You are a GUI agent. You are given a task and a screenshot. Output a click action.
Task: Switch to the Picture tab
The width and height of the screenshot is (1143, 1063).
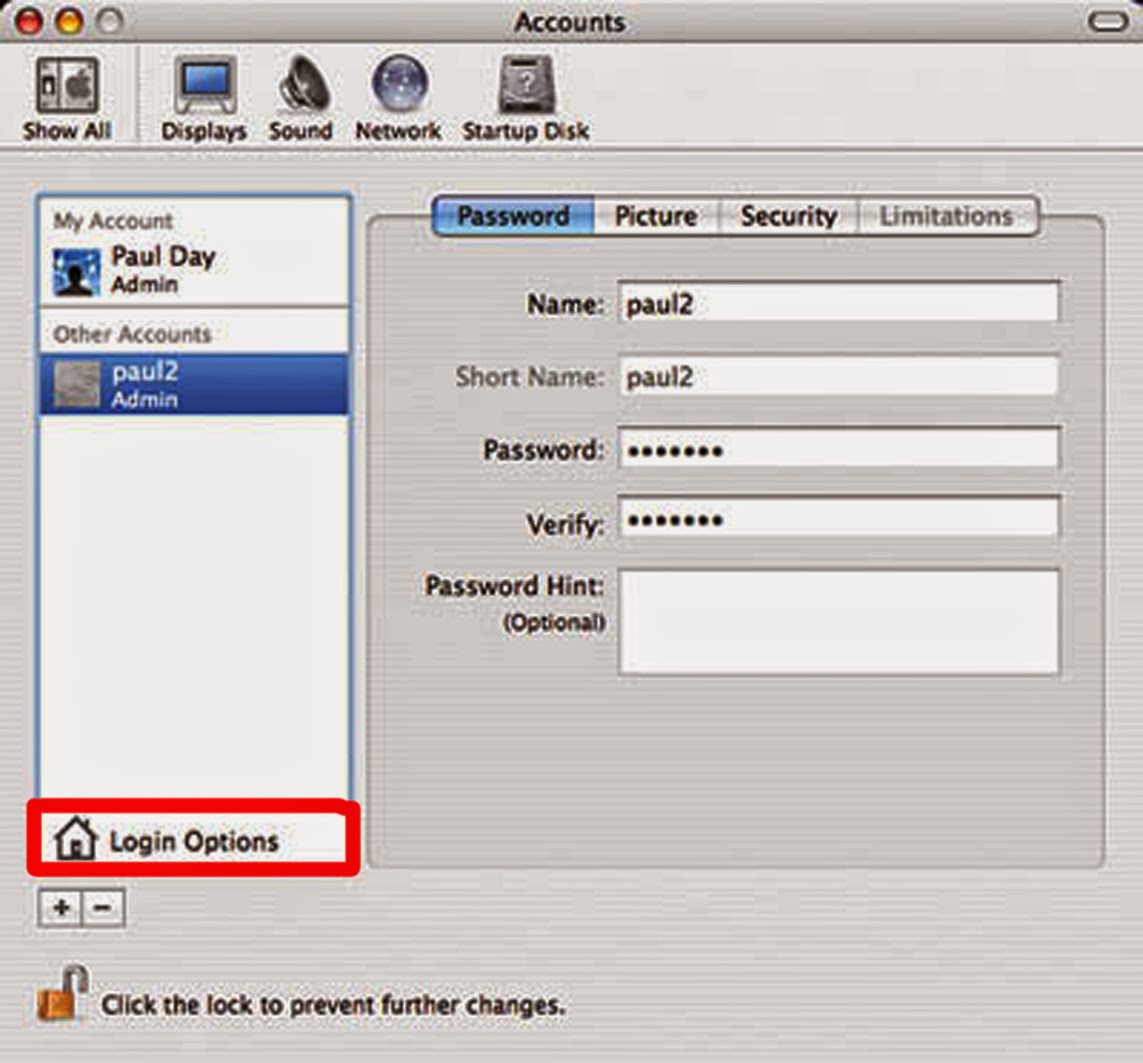click(x=656, y=216)
